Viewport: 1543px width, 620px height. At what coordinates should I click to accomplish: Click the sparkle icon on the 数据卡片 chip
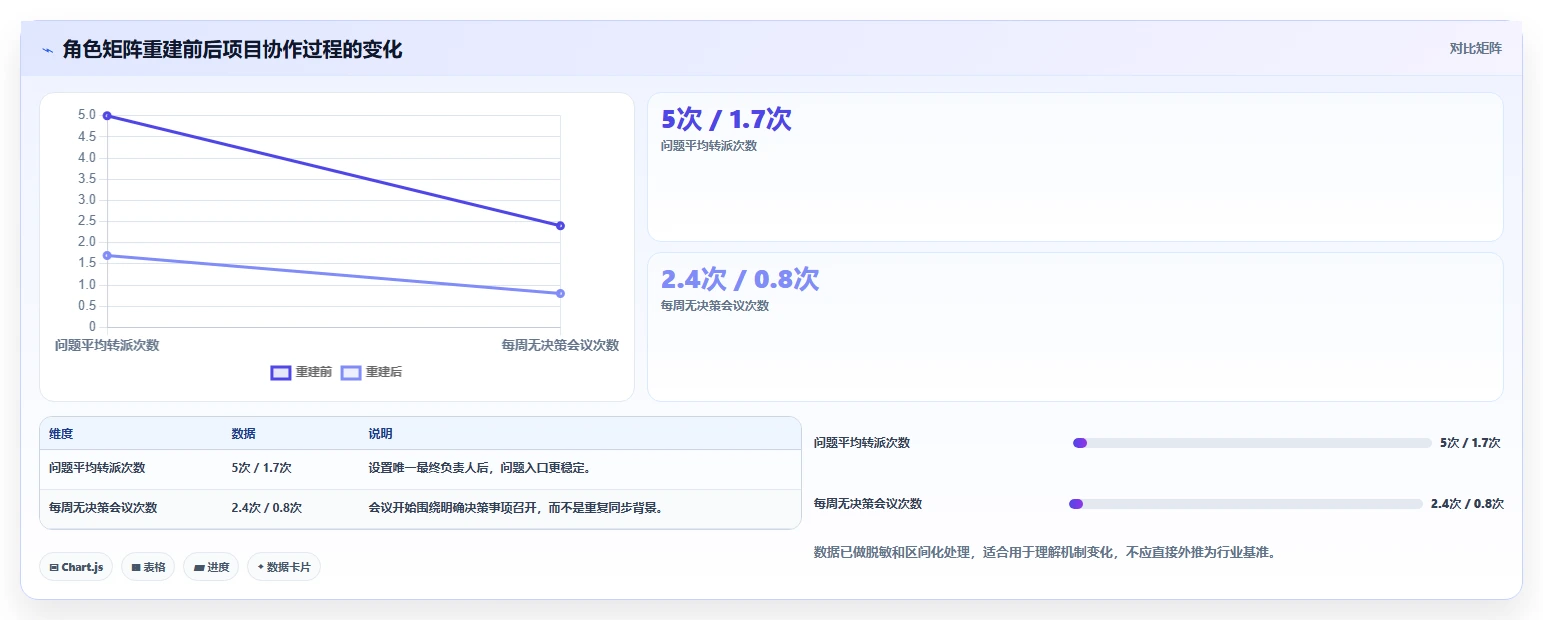261,567
